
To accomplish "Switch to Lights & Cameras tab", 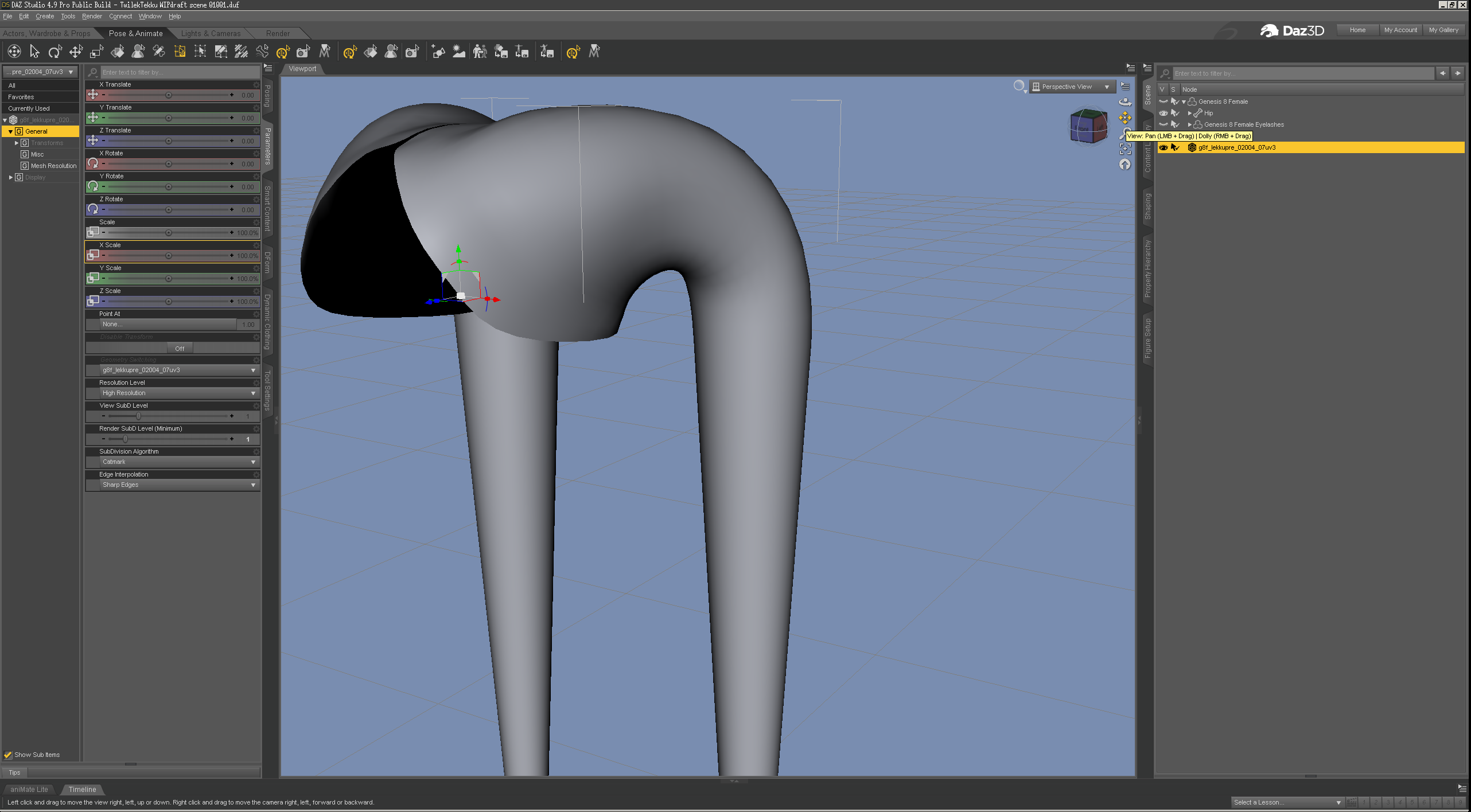I will tap(211, 33).
